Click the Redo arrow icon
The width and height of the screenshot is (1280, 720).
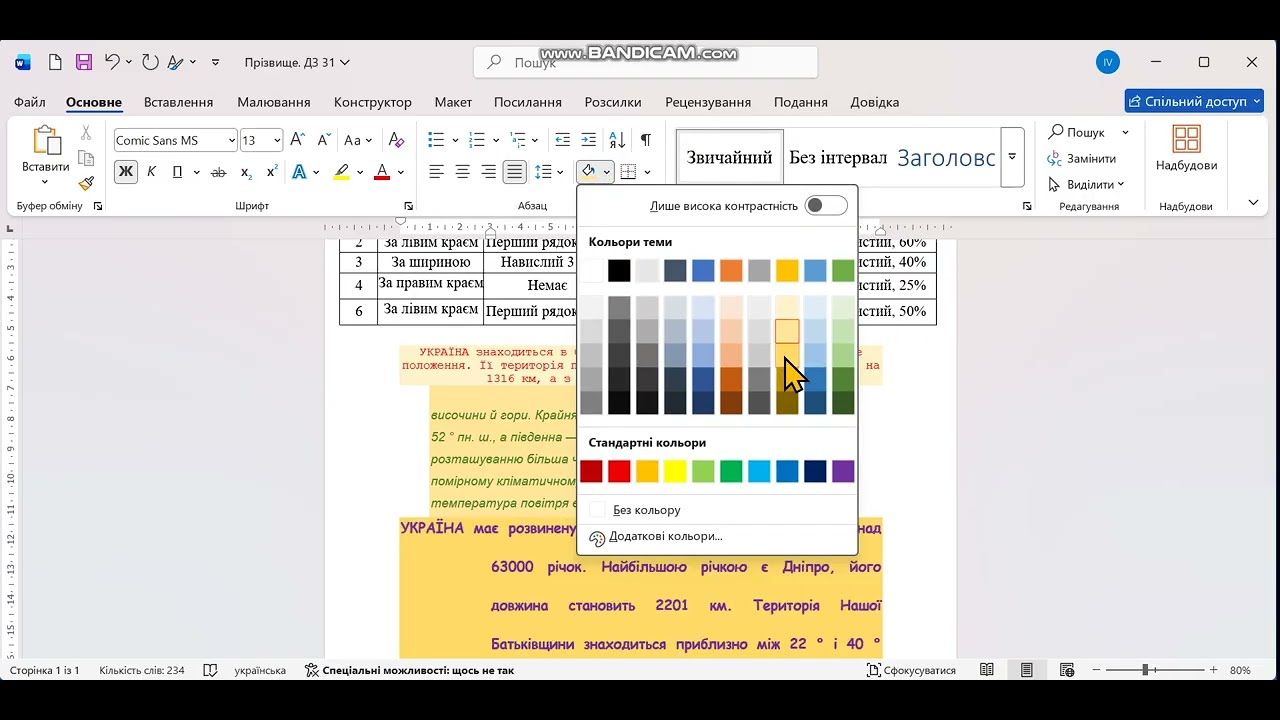click(x=150, y=62)
